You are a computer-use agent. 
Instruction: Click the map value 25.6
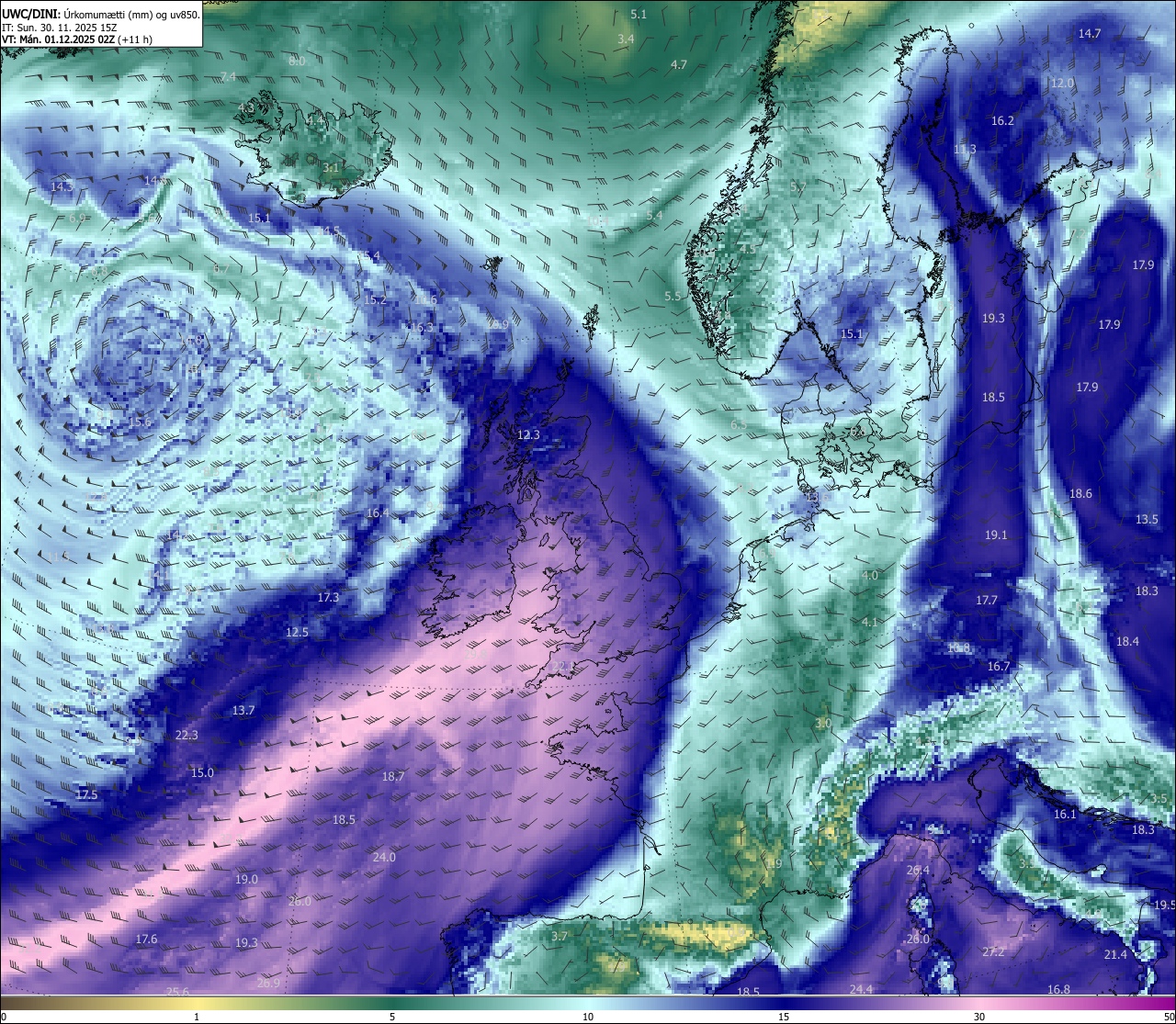click(177, 991)
